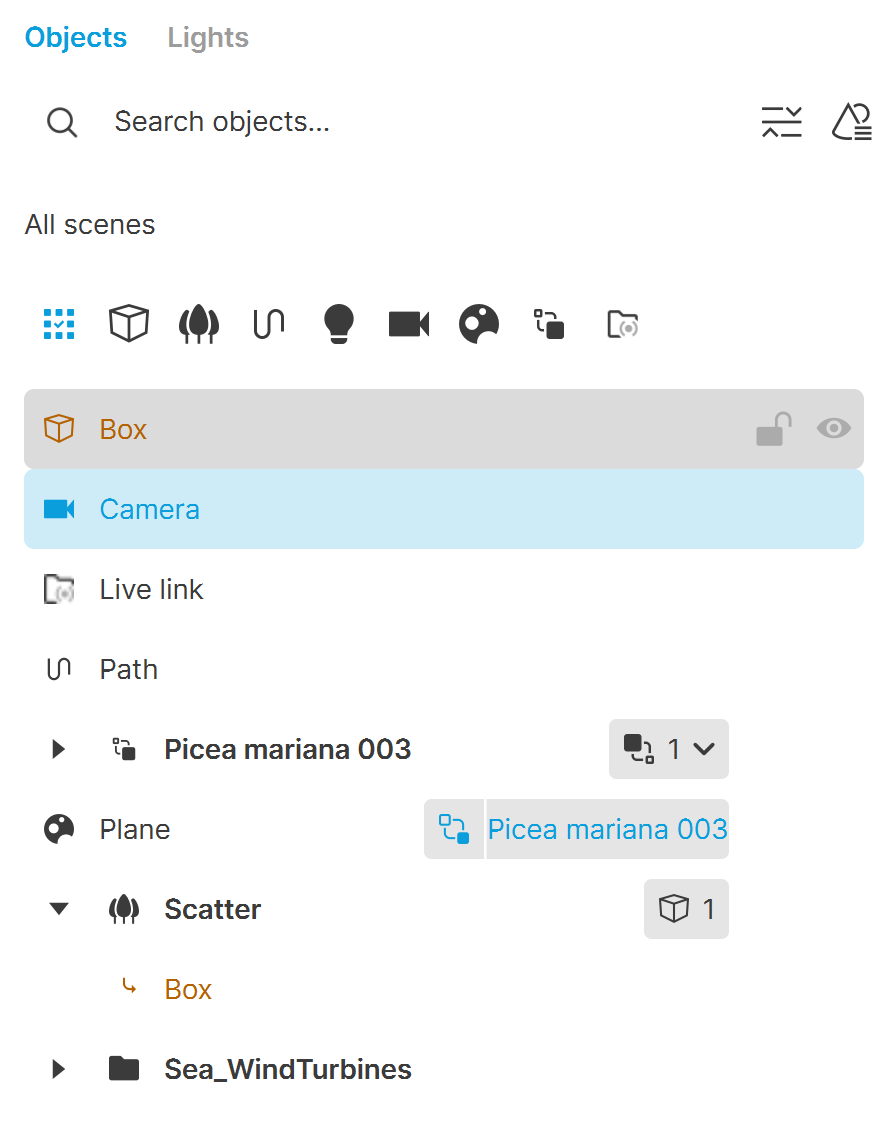Select the all-types grid filter icon
Viewport: 884px width, 1131px height.
(x=59, y=324)
